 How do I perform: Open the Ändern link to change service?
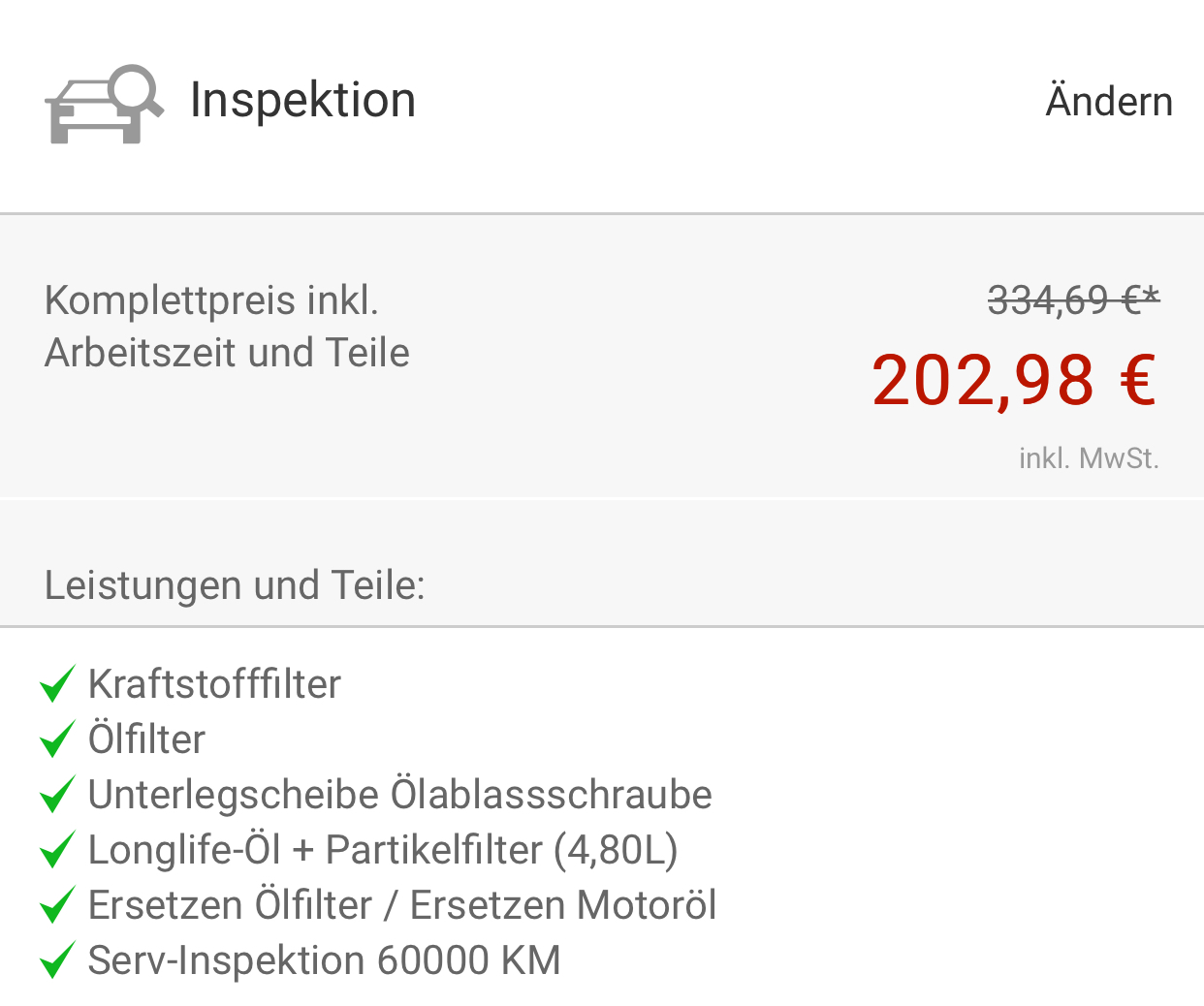click(1109, 102)
